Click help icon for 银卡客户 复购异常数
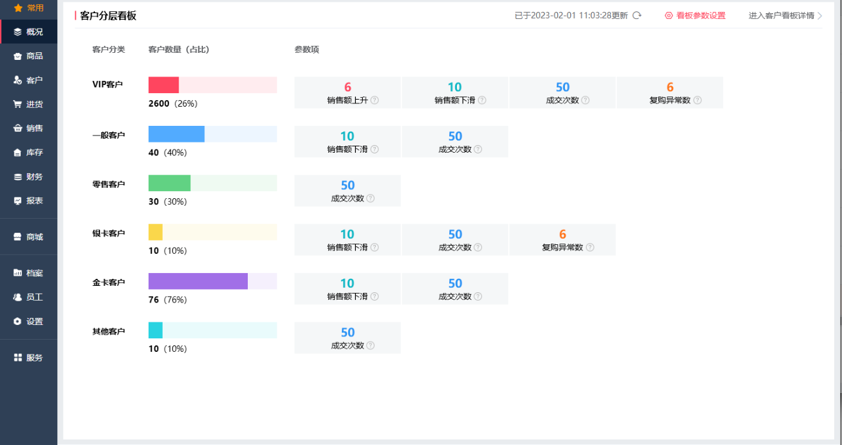Screen dimensions: 842x445 coord(590,247)
